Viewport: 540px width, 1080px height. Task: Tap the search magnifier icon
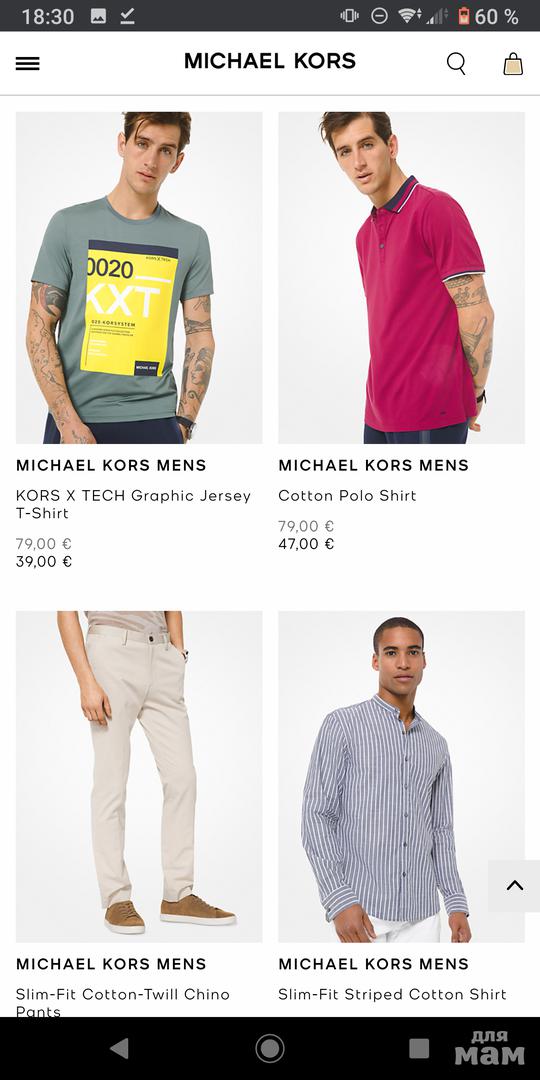pos(456,63)
